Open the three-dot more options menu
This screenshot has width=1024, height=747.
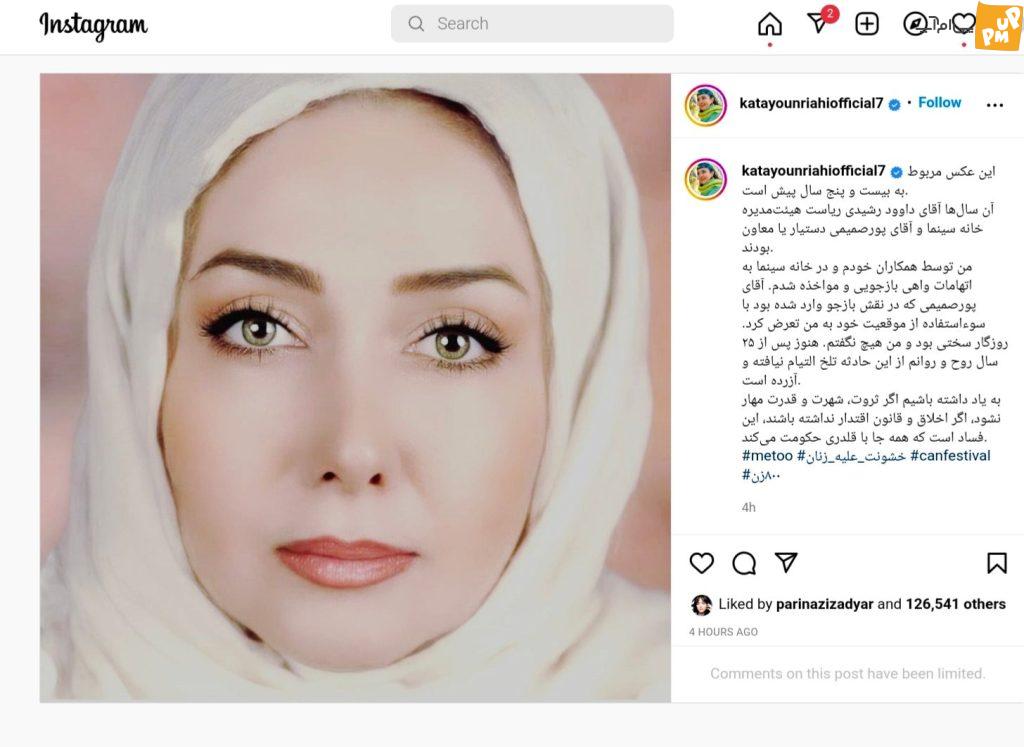(x=995, y=105)
